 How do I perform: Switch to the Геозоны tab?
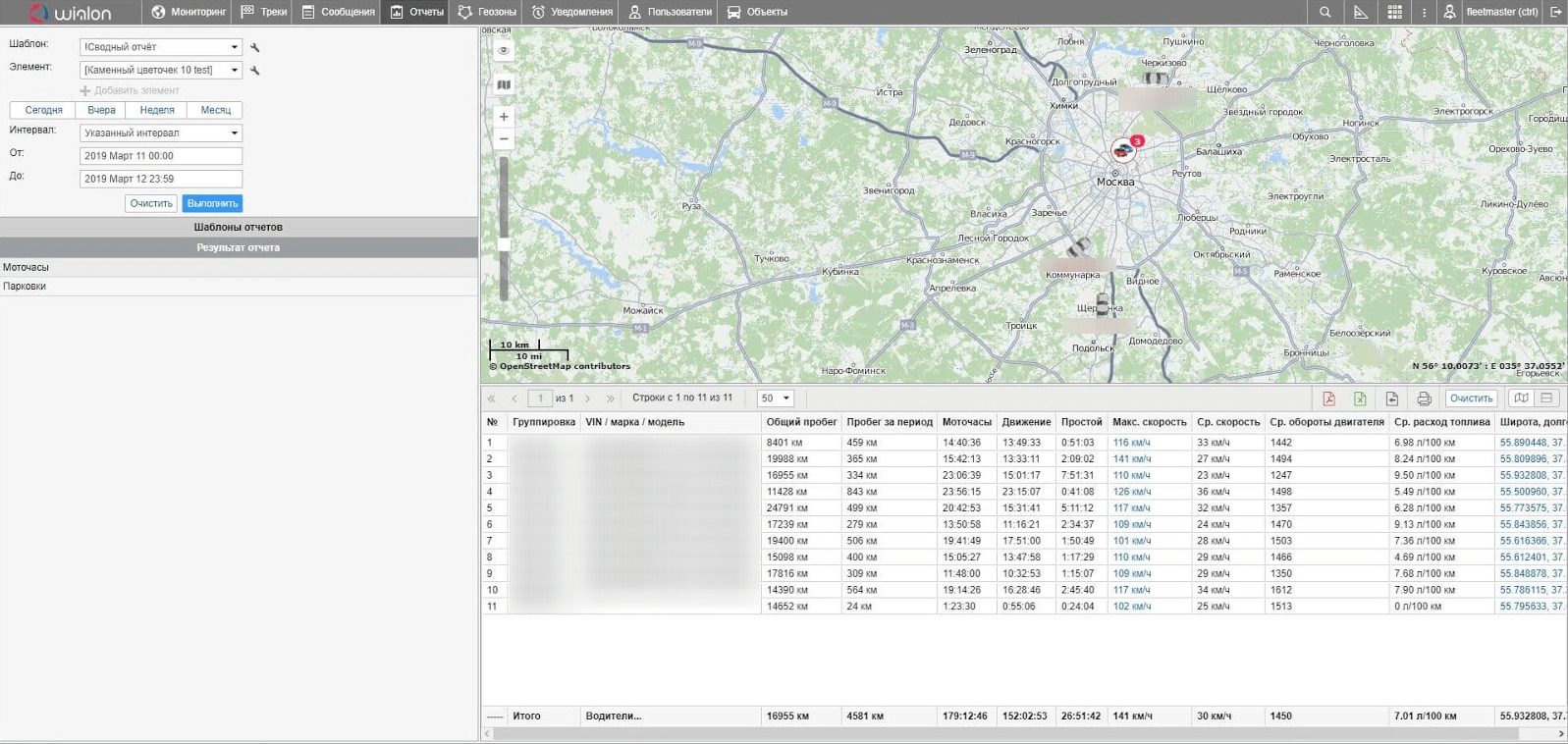tap(487, 12)
